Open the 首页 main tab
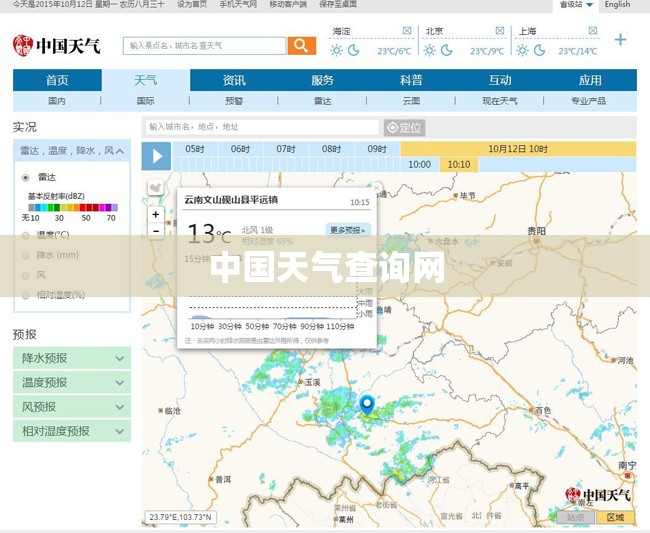 tap(57, 80)
